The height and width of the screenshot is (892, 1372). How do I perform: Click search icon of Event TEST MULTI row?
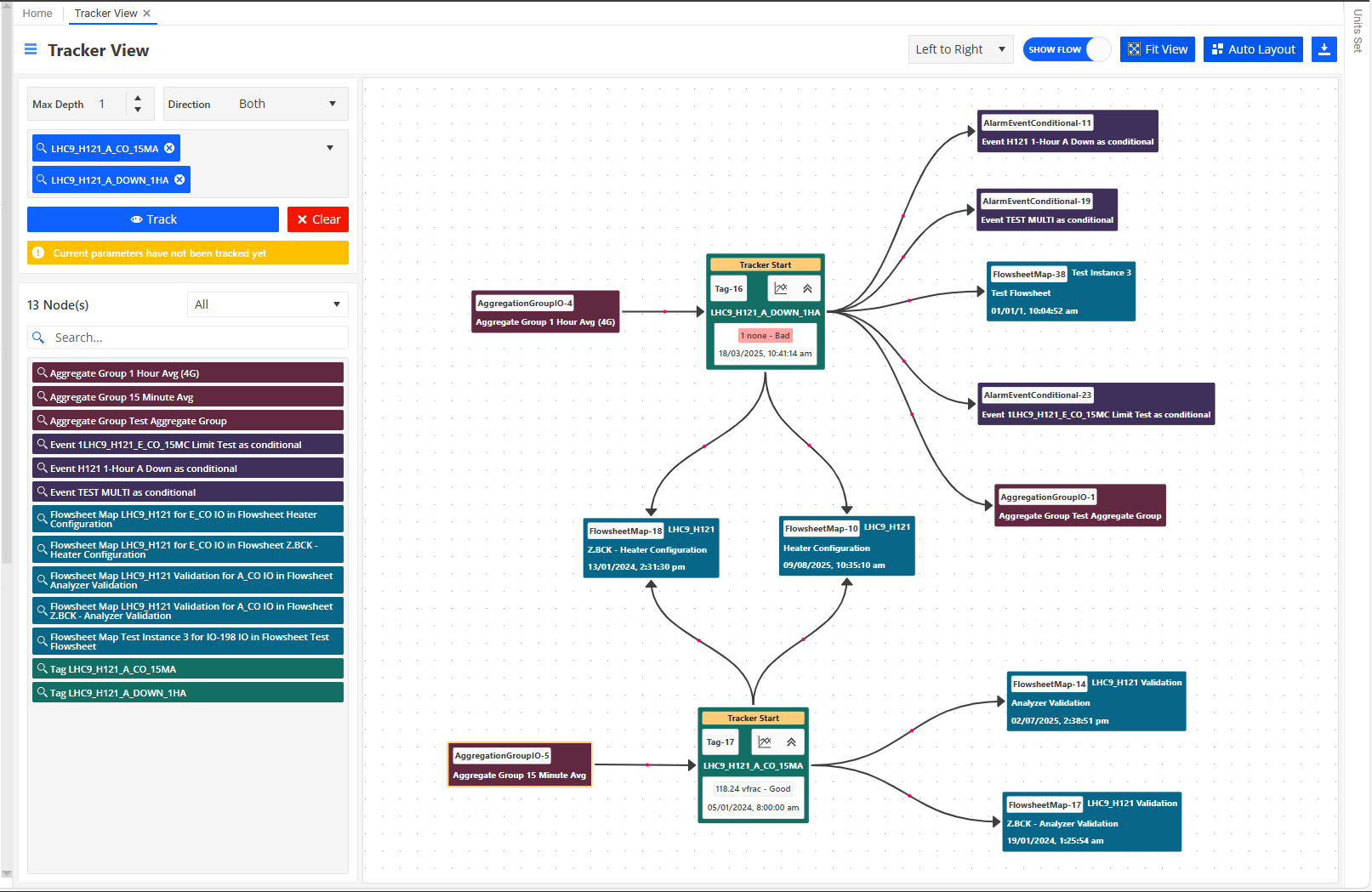click(x=41, y=491)
